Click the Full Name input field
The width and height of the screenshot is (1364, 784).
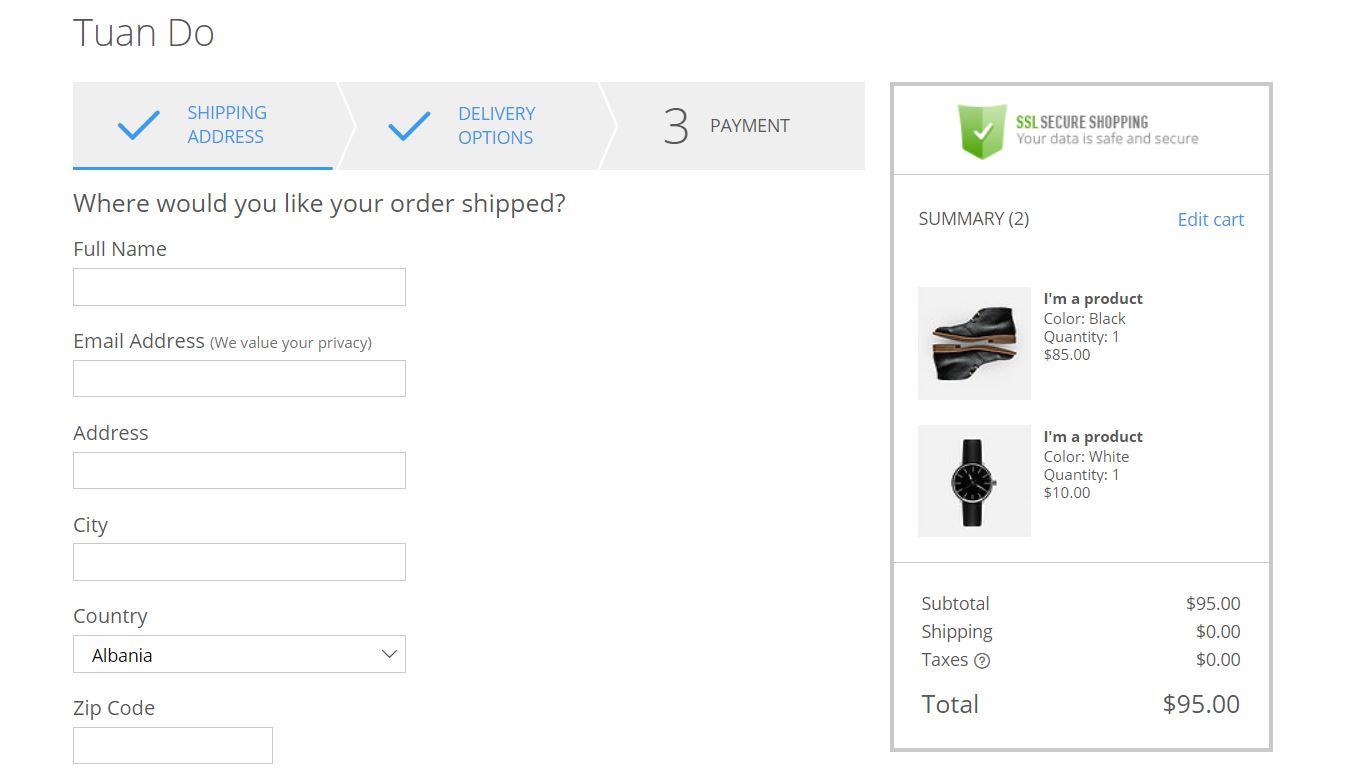(239, 287)
